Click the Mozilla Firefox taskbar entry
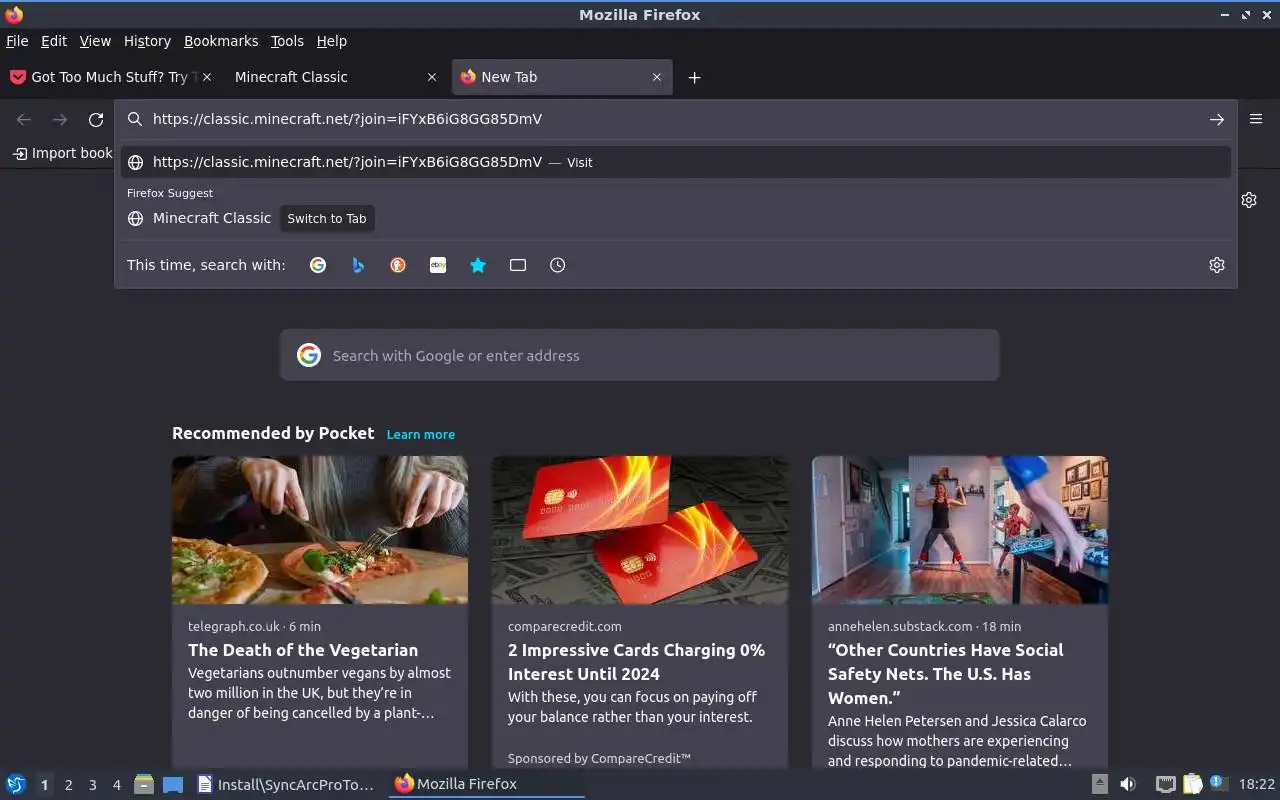Screen dimensions: 1280x800 [486, 784]
